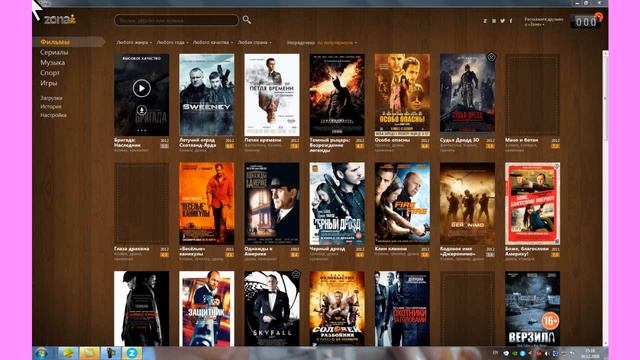The width and height of the screenshot is (640, 360).
Task: Click the orange notification badge on counter
Action: pos(598,16)
